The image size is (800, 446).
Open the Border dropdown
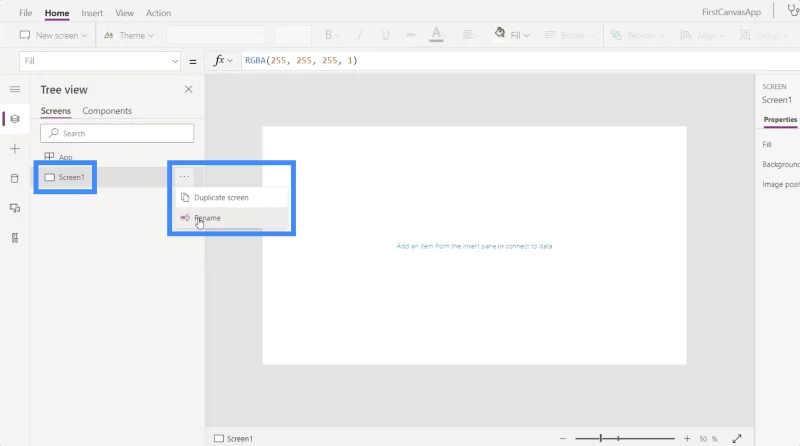pyautogui.click(x=569, y=35)
